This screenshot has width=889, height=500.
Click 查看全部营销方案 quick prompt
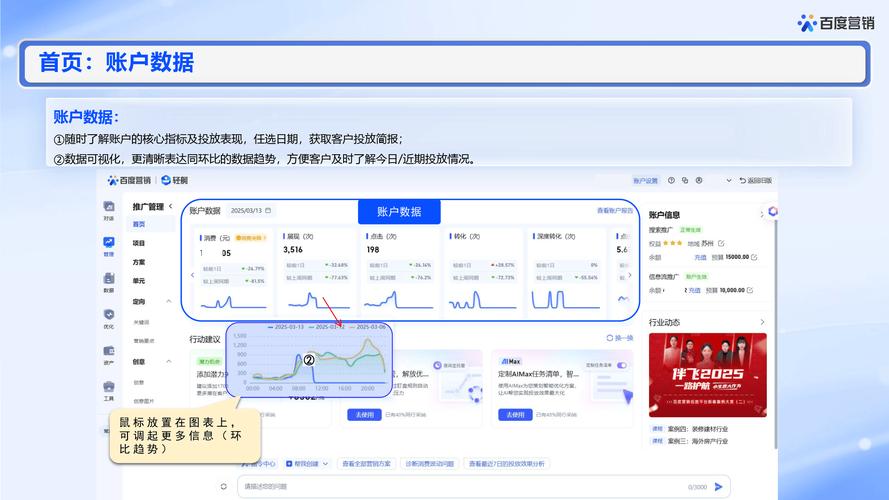(x=366, y=464)
